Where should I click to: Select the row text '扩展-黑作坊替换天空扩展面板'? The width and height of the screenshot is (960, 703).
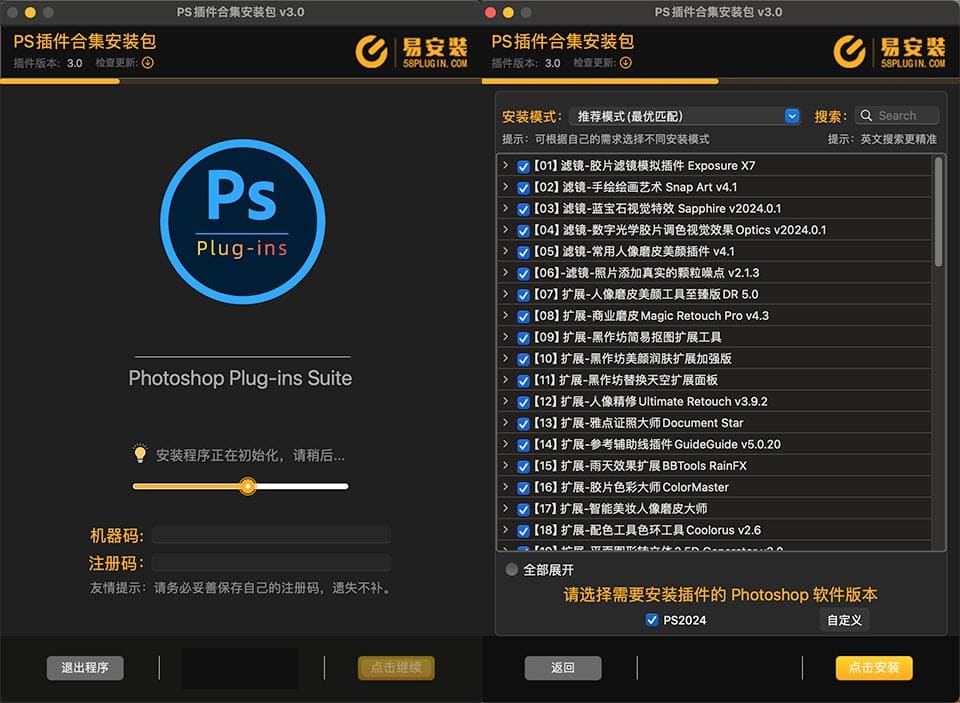coord(639,380)
